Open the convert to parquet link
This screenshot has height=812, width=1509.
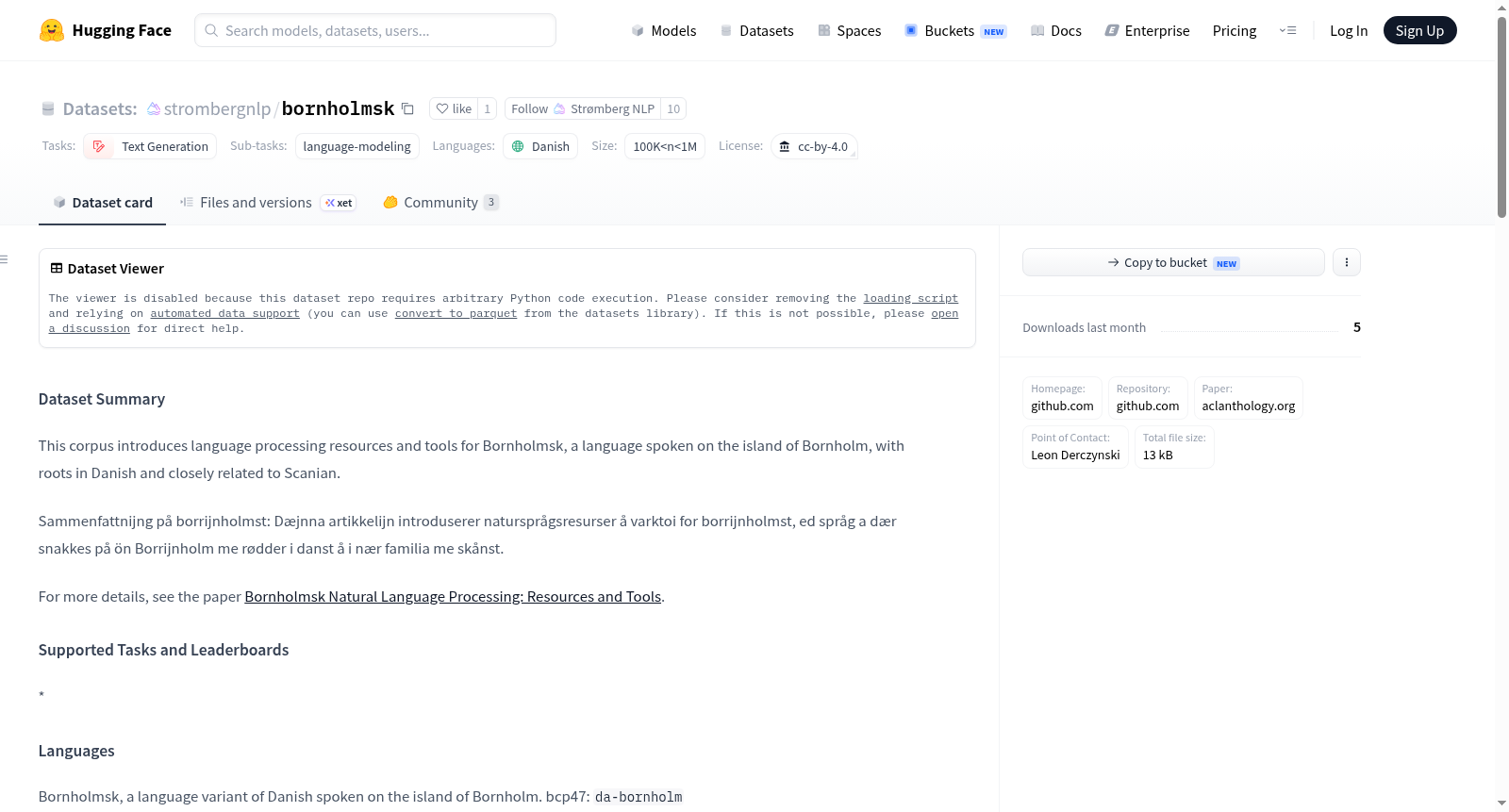point(456,313)
